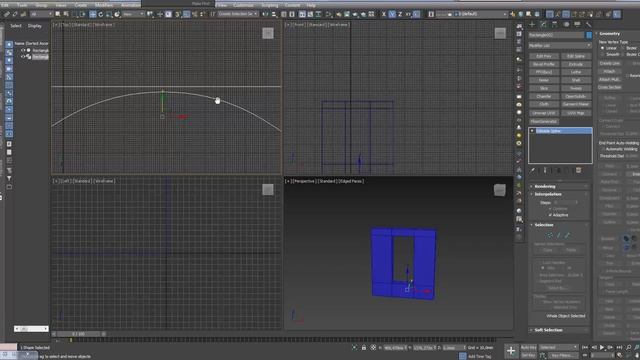The width and height of the screenshot is (640, 360).
Task: Click the Select and Link tool
Action: point(7,14)
